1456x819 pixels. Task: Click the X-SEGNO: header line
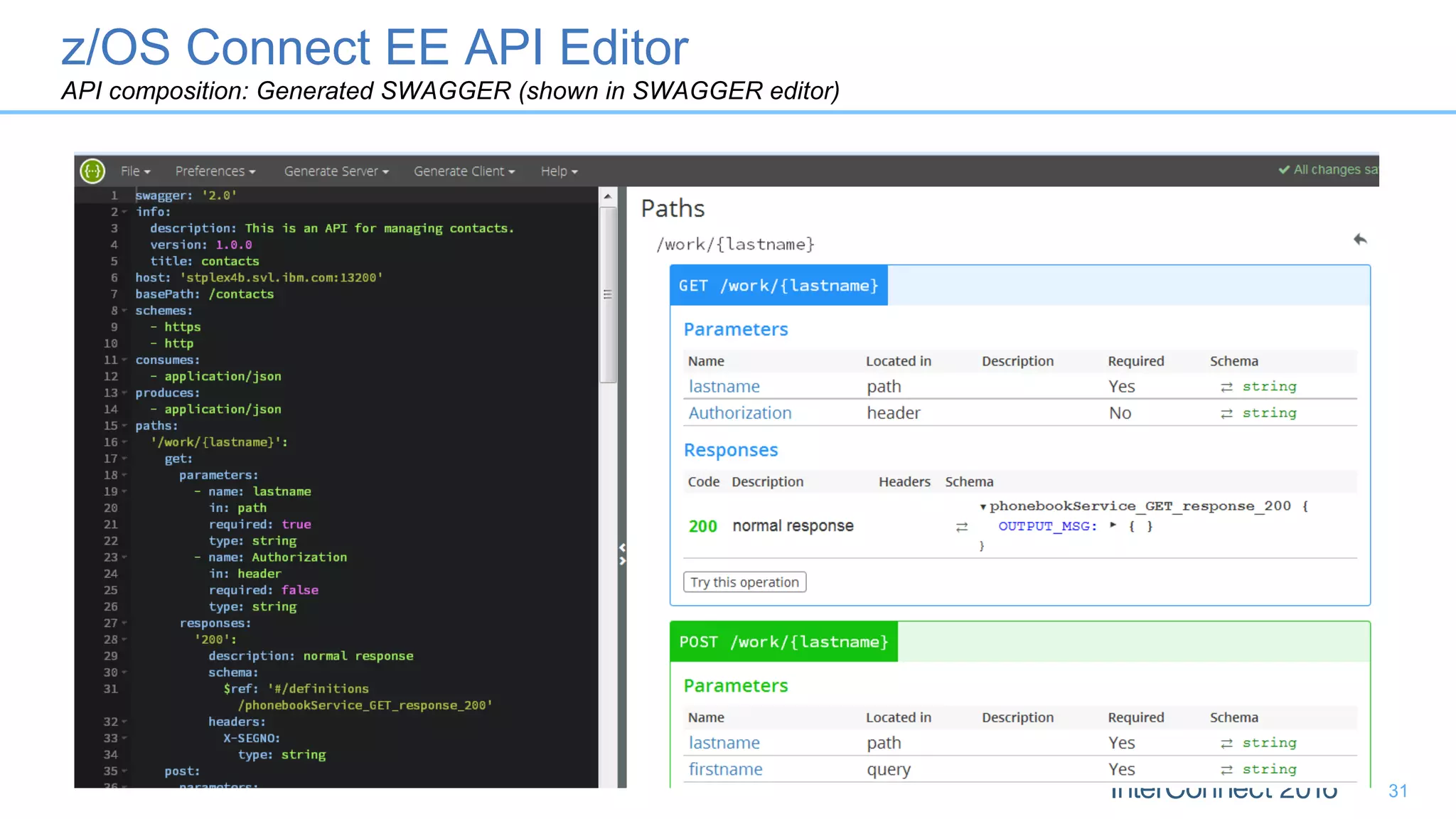point(252,739)
